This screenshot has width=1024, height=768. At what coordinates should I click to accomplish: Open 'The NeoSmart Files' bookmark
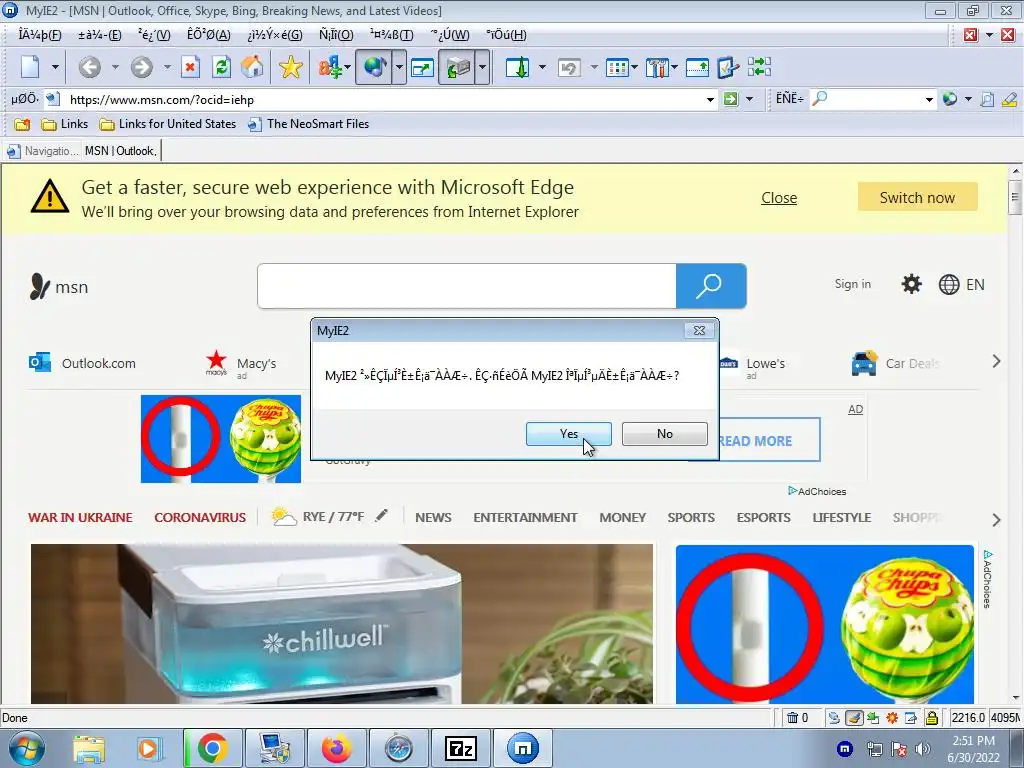tap(309, 124)
